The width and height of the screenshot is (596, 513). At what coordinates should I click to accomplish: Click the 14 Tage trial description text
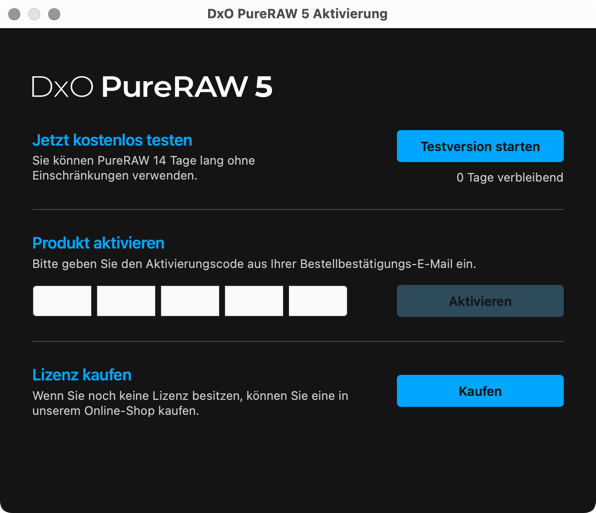point(143,168)
